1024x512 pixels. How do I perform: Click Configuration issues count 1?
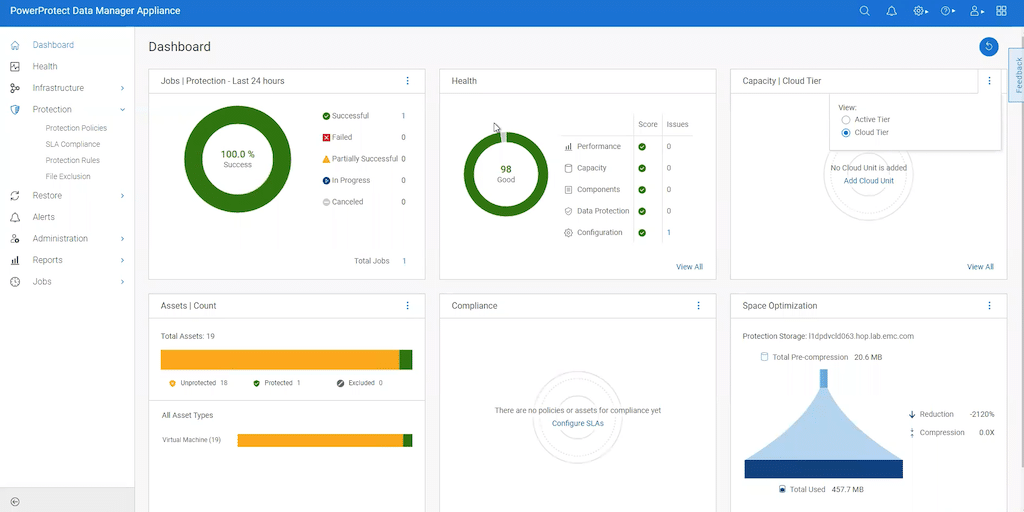pyautogui.click(x=669, y=232)
